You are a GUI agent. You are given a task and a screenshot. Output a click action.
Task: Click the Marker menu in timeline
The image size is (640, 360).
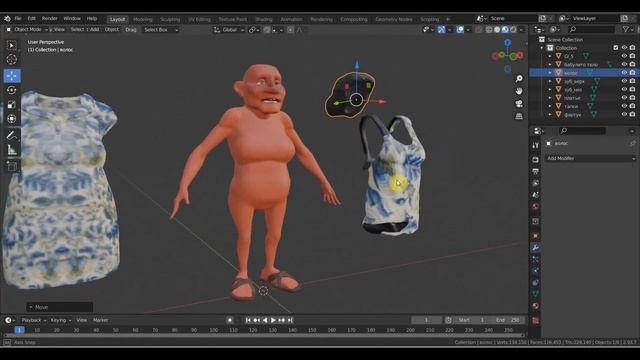pos(100,320)
